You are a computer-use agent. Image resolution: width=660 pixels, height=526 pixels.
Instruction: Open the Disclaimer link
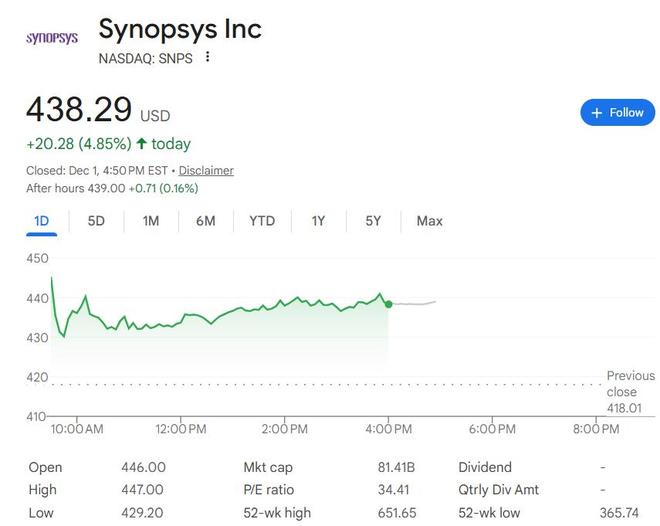click(206, 170)
